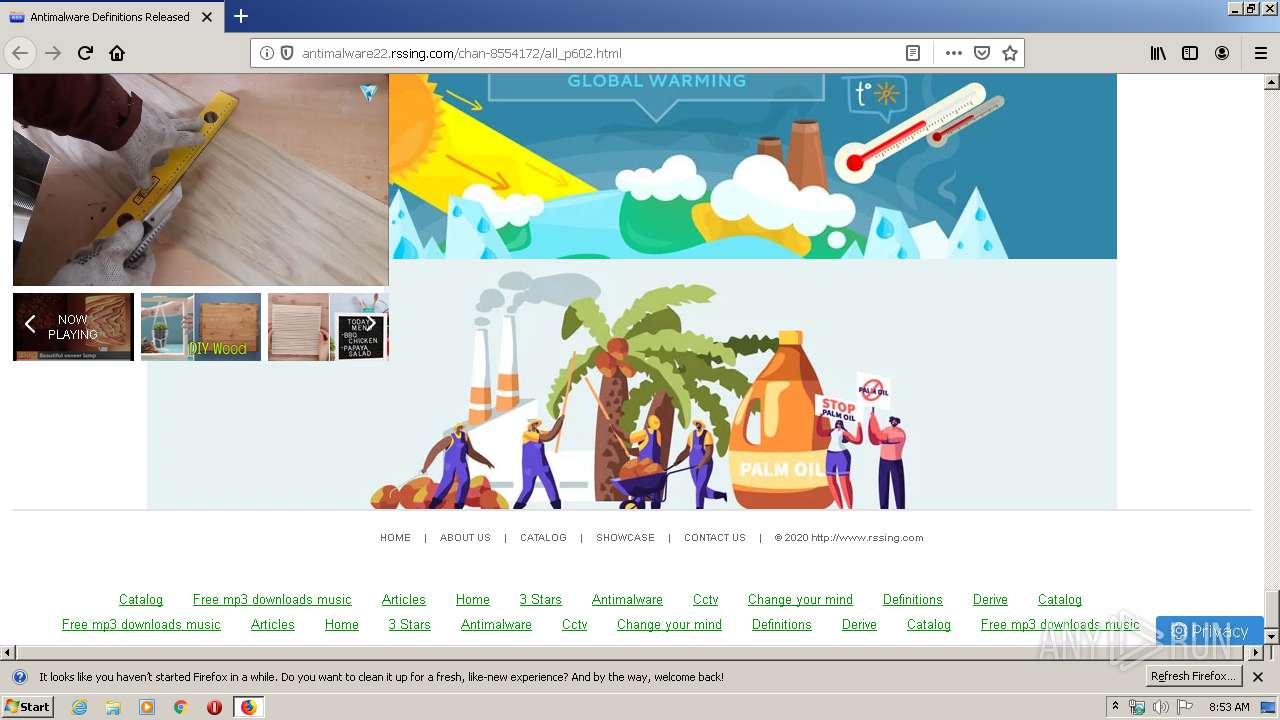Go forward one page
Image resolution: width=1280 pixels, height=720 pixels.
click(53, 53)
